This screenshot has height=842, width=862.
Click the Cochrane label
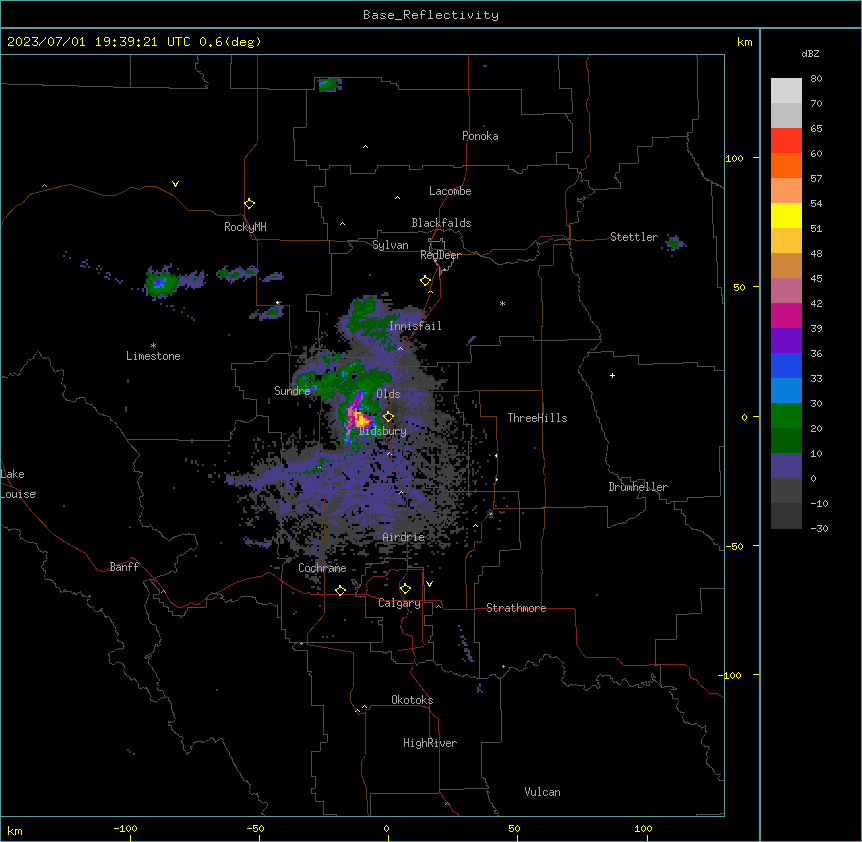(322, 568)
